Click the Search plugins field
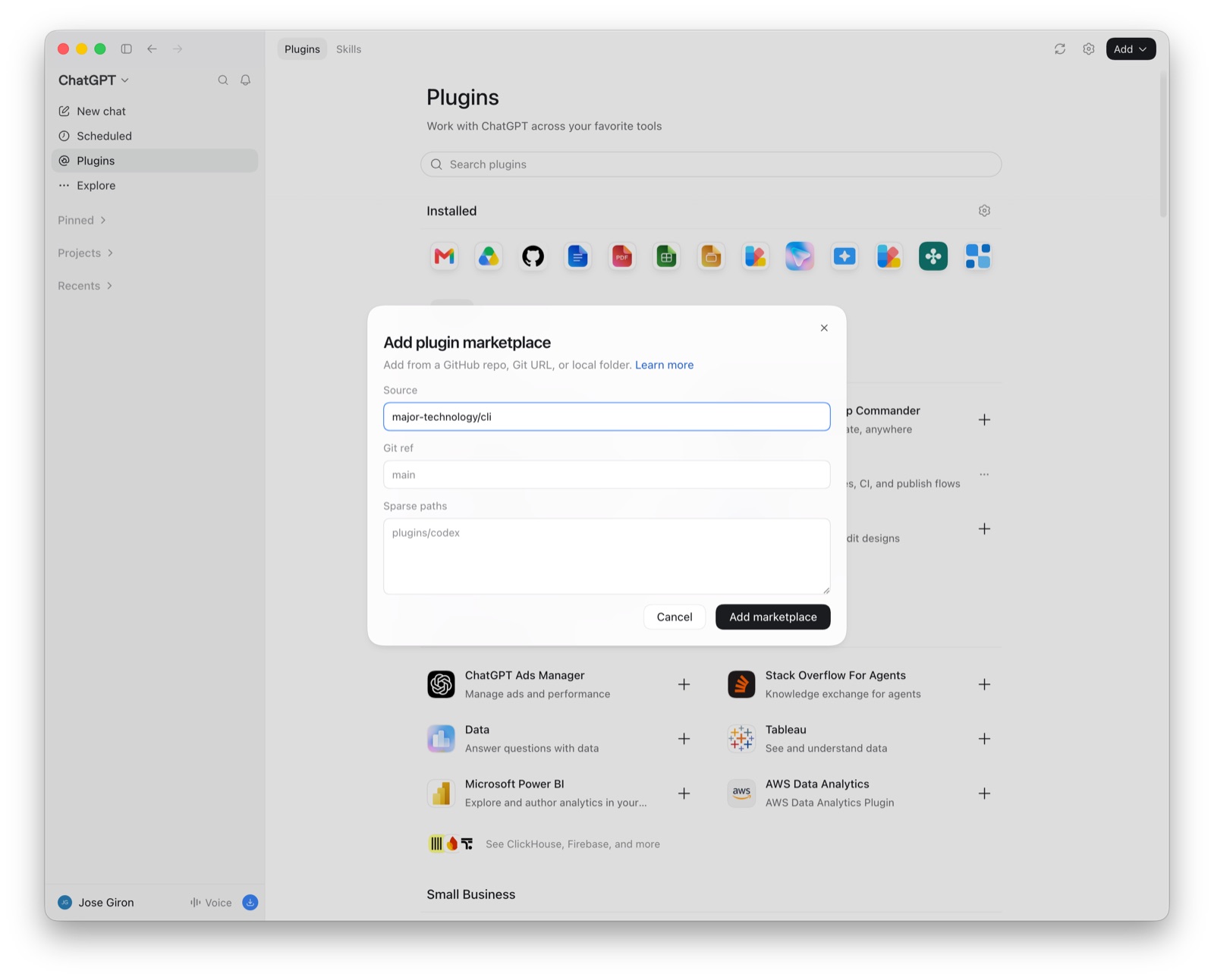The width and height of the screenshot is (1214, 980). (x=711, y=165)
